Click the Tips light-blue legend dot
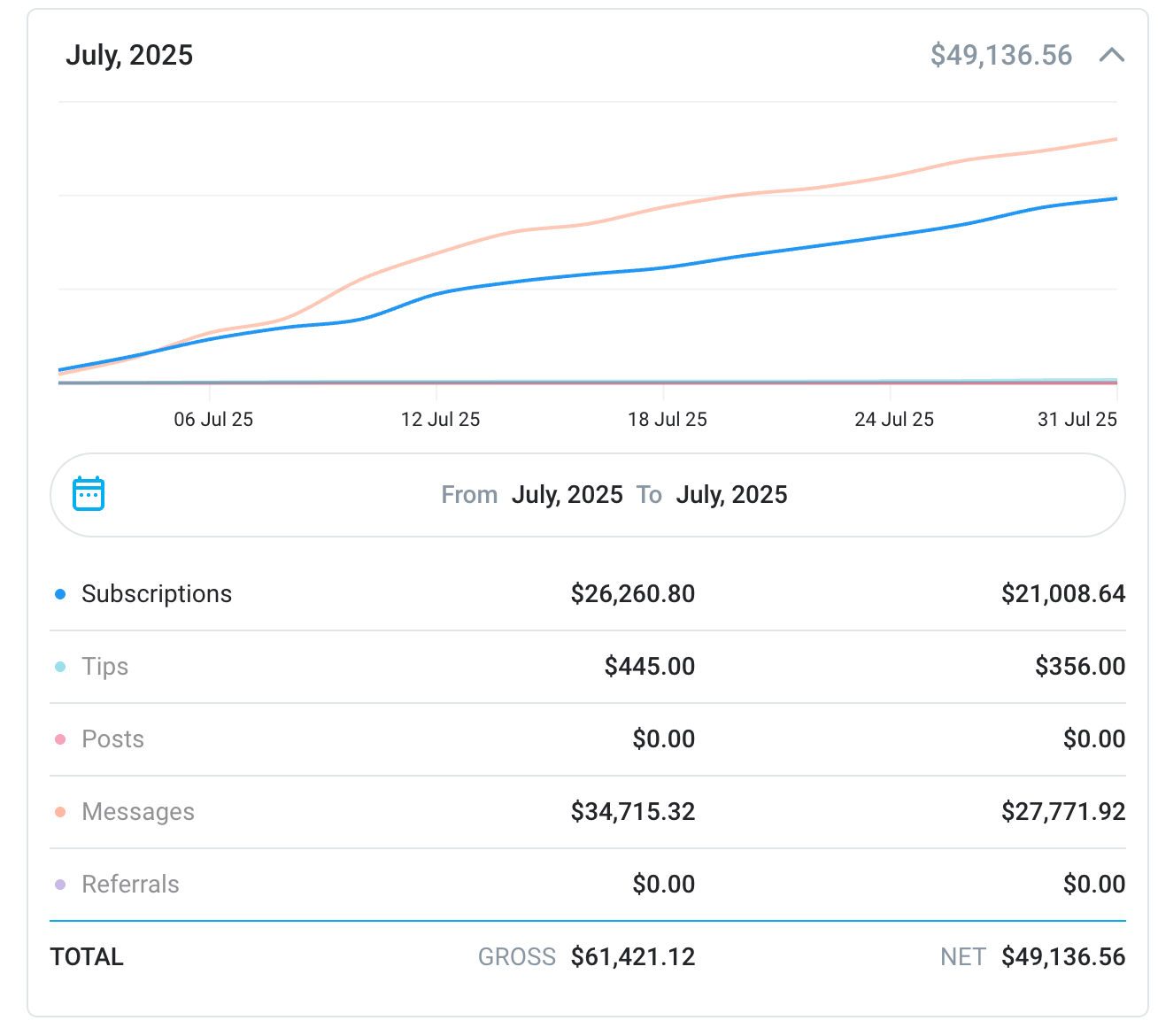Viewport: 1158px width, 1036px height. point(60,667)
